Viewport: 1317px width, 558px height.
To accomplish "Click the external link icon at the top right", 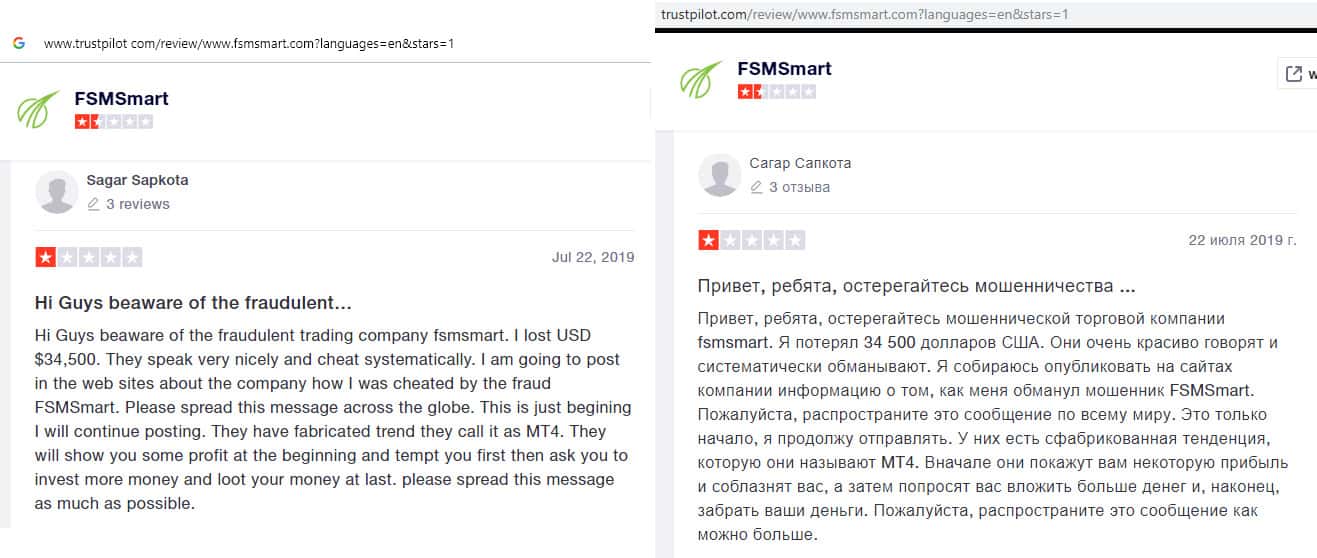I will coord(1293,74).
